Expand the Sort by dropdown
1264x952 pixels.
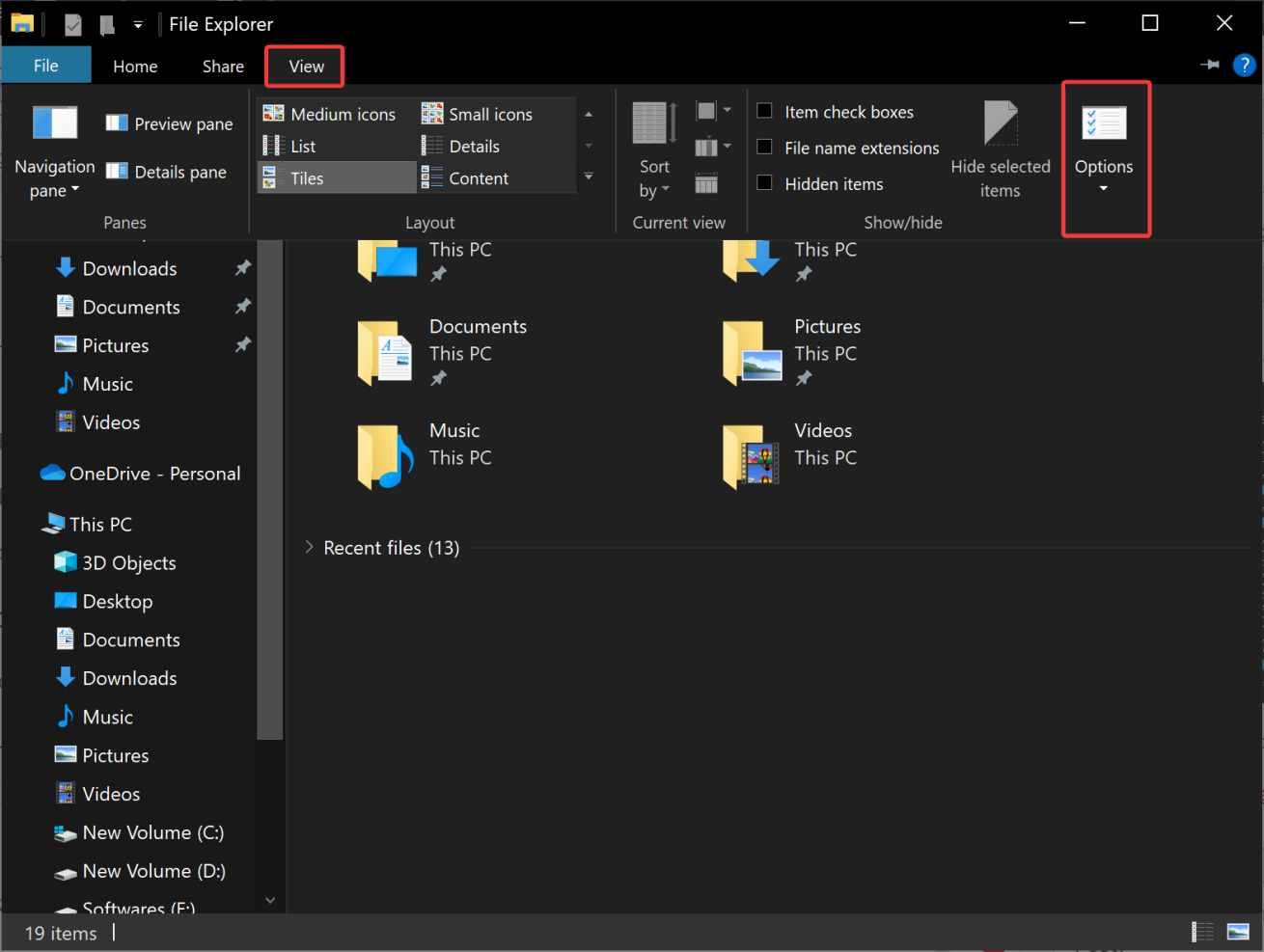pyautogui.click(x=653, y=179)
